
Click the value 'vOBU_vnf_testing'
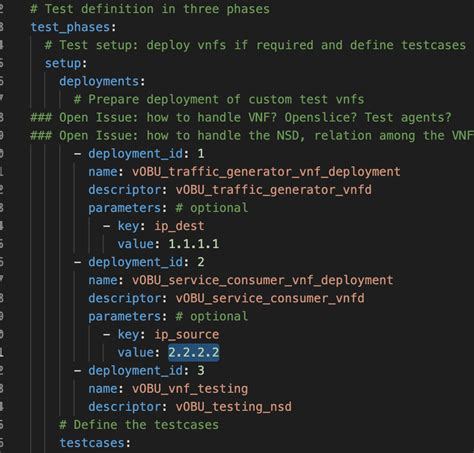pos(190,389)
